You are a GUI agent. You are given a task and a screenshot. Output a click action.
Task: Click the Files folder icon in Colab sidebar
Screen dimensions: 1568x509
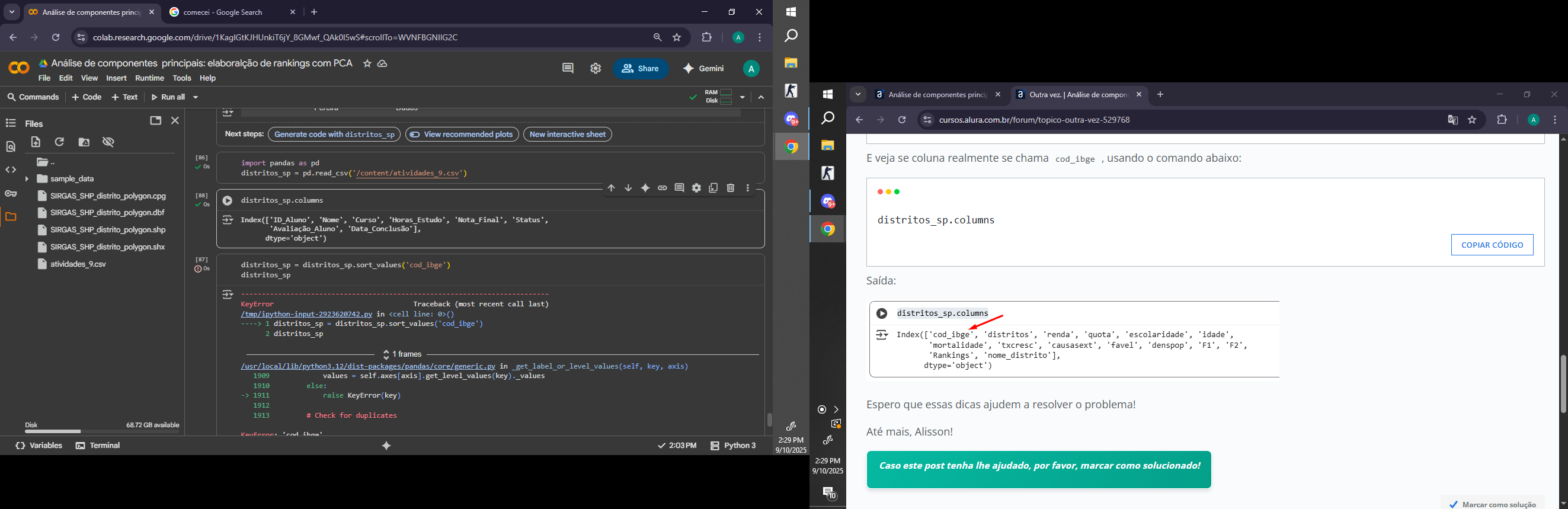(x=11, y=217)
